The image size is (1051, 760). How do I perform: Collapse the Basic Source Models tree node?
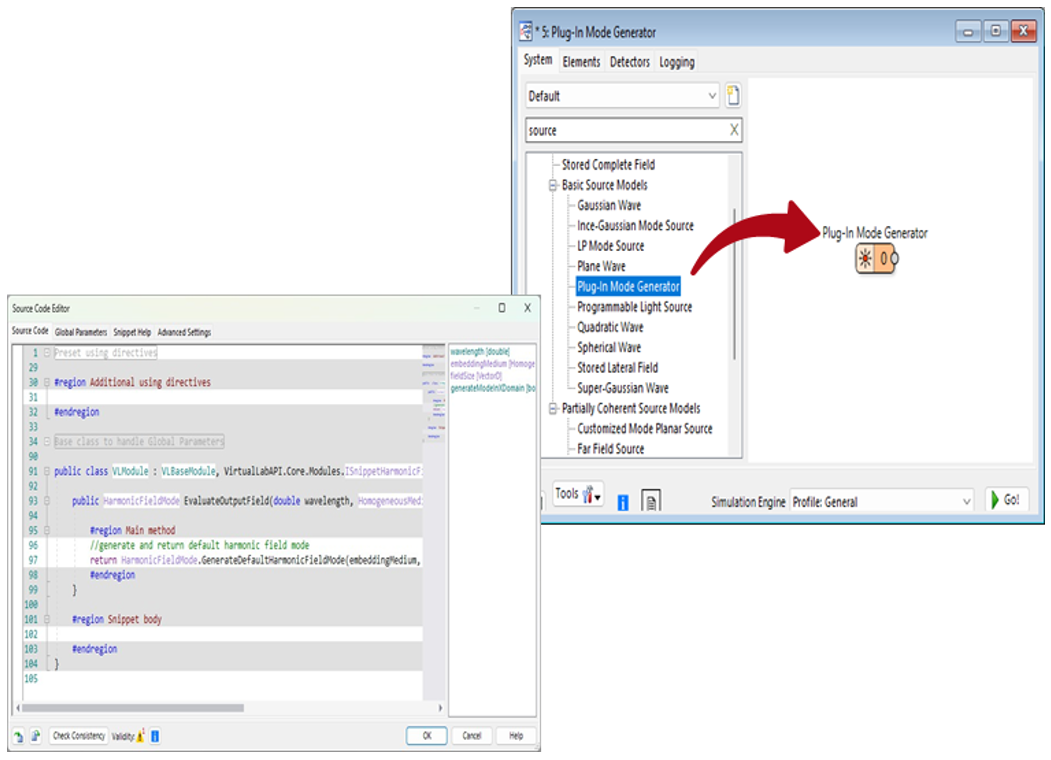[551, 185]
